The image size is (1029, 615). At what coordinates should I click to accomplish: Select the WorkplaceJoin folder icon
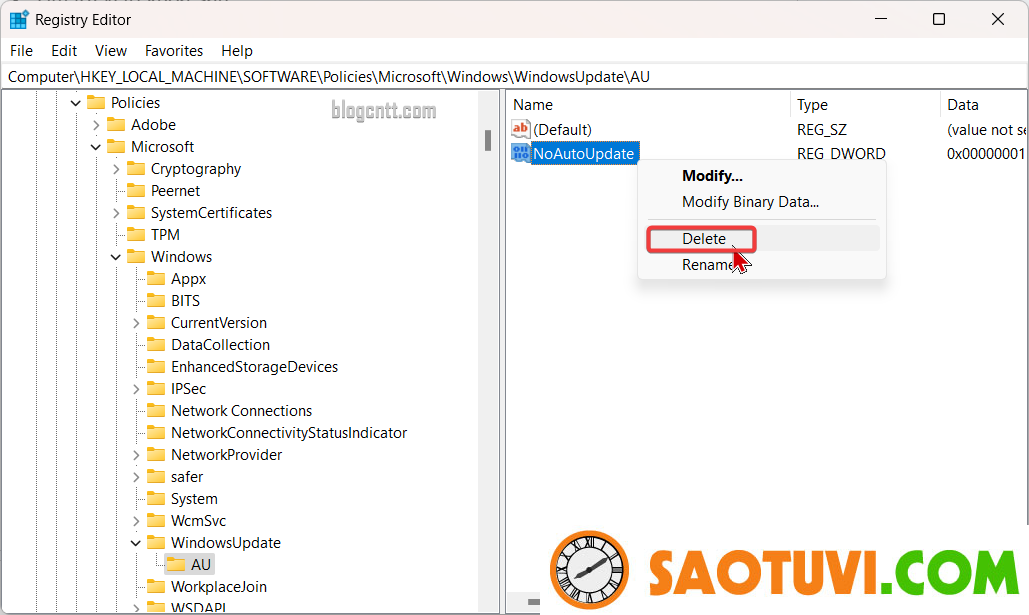tap(156, 586)
